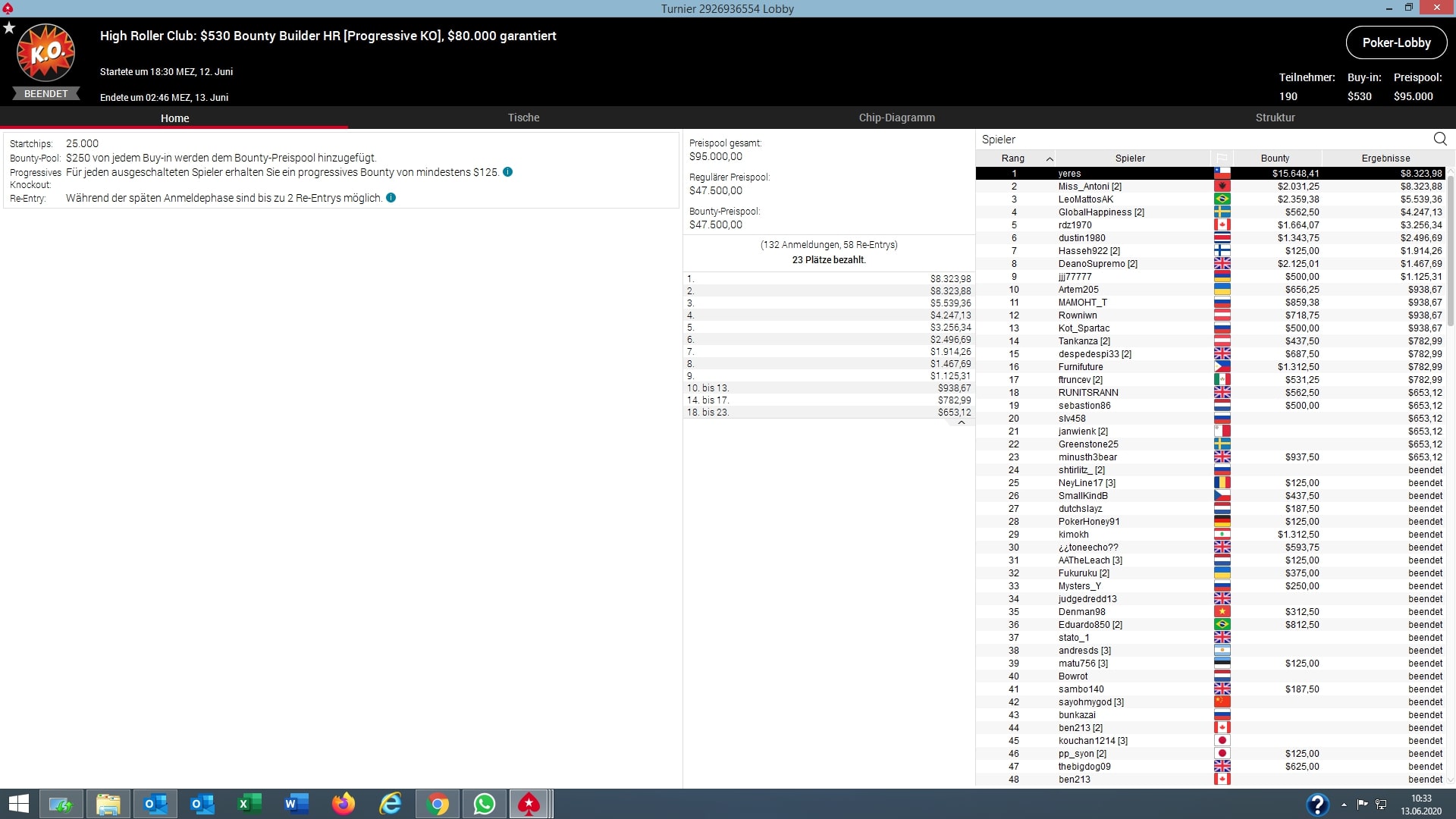Click the favorite star icon top-left
Viewport: 1456px width, 819px height.
pyautogui.click(x=9, y=28)
